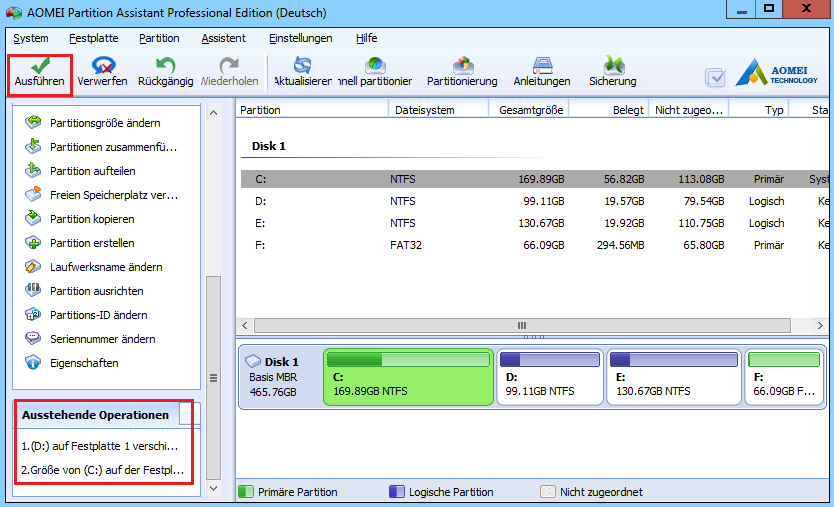Select Partitionen zusammenfügen in the sidebar

click(x=113, y=147)
